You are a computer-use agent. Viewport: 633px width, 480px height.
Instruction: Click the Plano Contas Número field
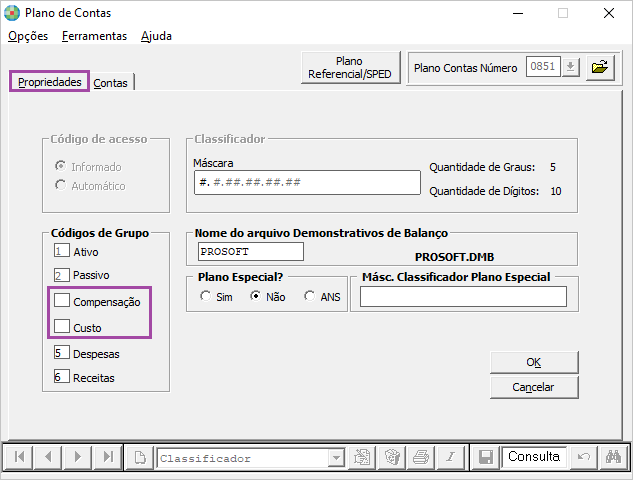[543, 67]
